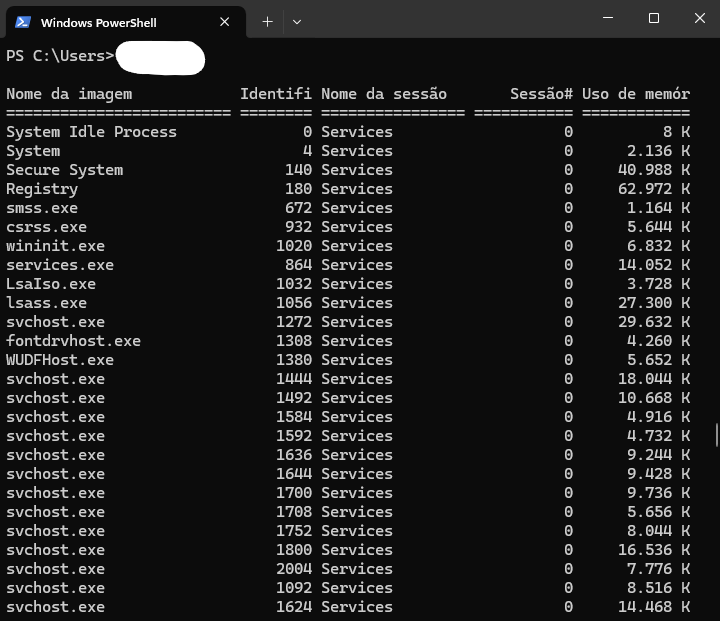Click the 'Nome da sessão' column header
The width and height of the screenshot is (720, 621).
pos(384,94)
